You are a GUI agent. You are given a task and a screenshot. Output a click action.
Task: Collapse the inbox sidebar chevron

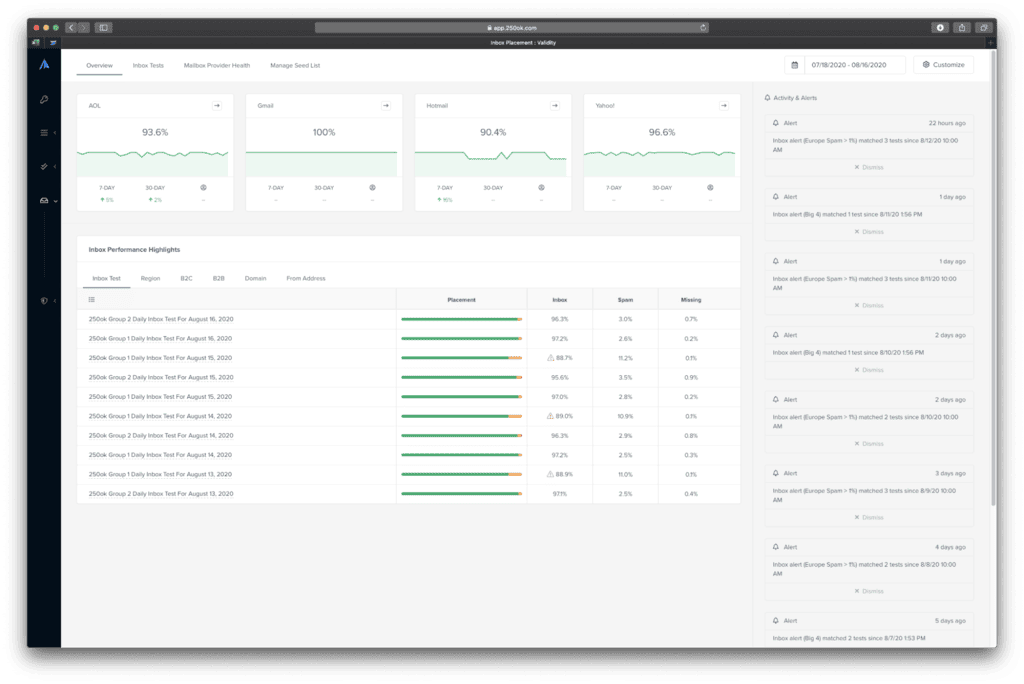pos(56,201)
